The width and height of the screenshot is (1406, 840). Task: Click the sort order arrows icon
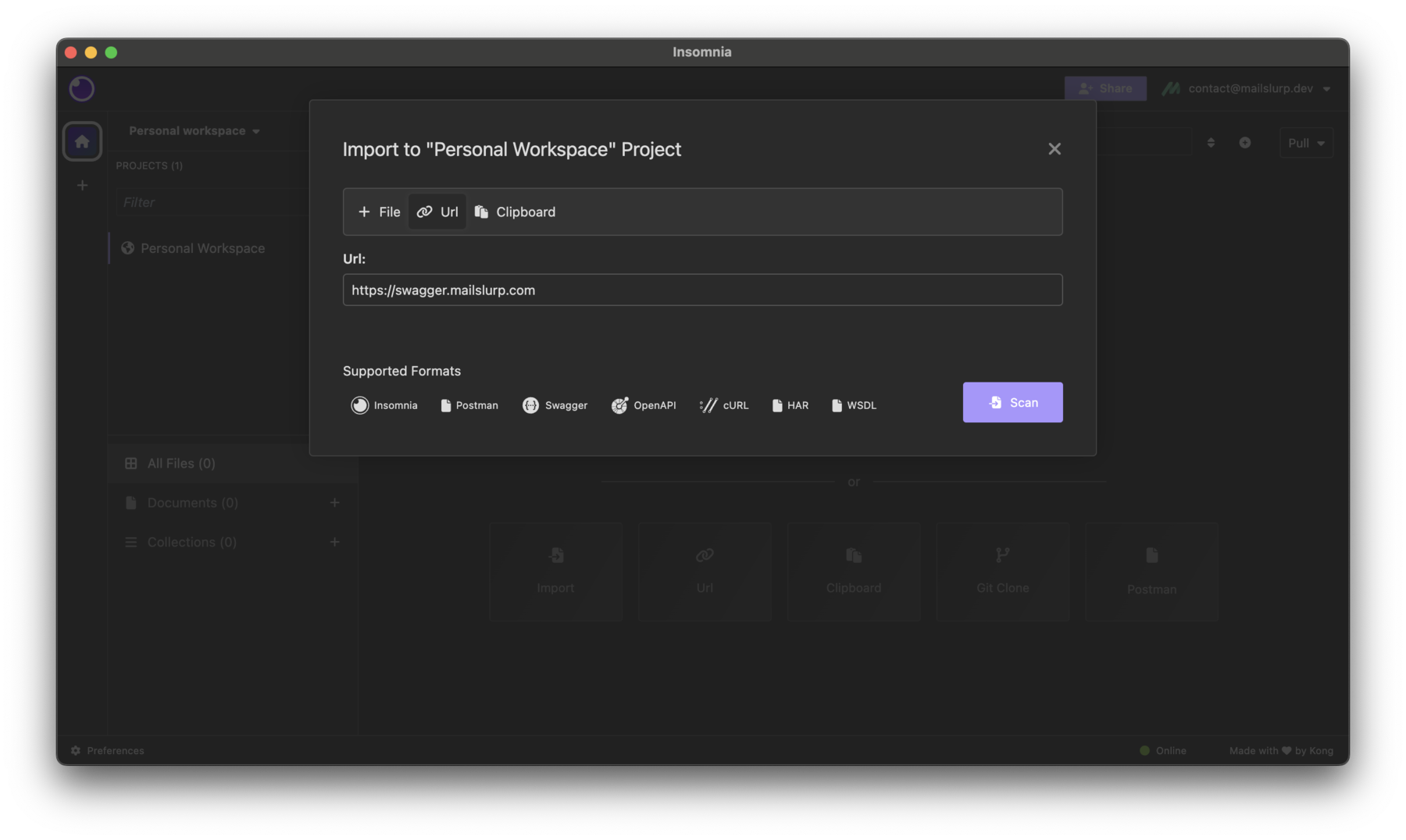pyautogui.click(x=1211, y=143)
